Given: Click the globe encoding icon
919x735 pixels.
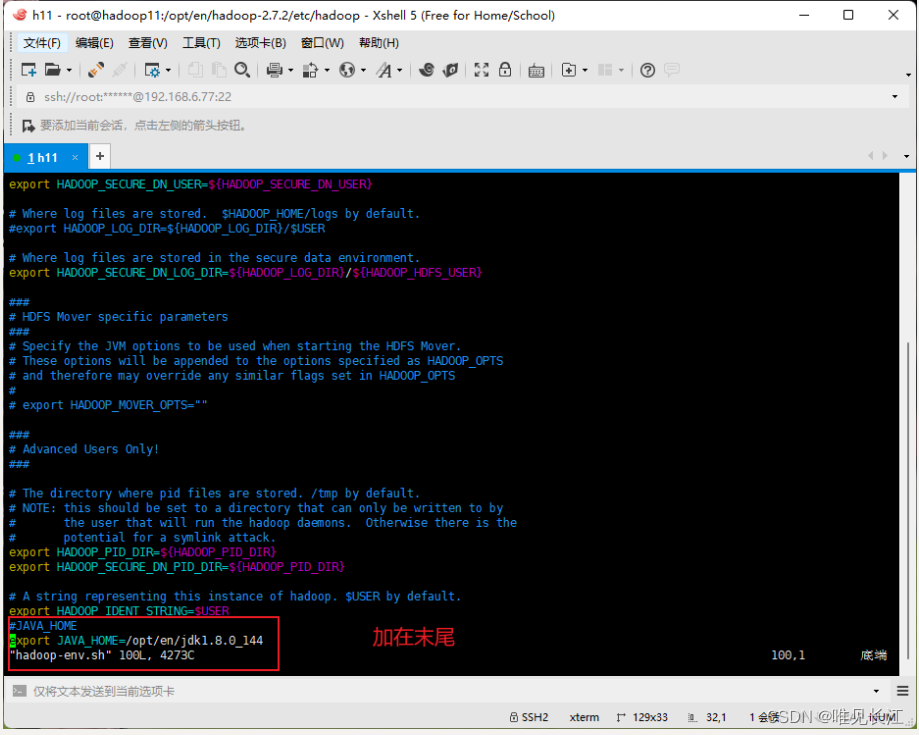Looking at the screenshot, I should [347, 70].
